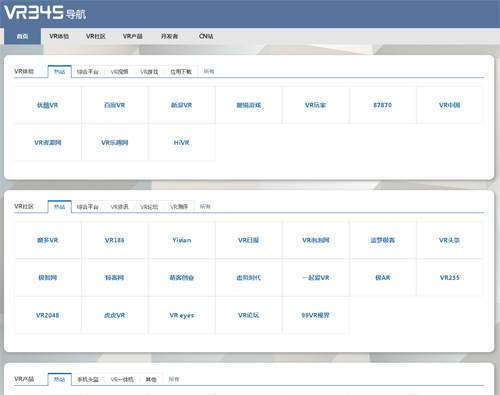The width and height of the screenshot is (500, 395).
Task: Open the 虎虎VR site link
Action: tap(115, 315)
